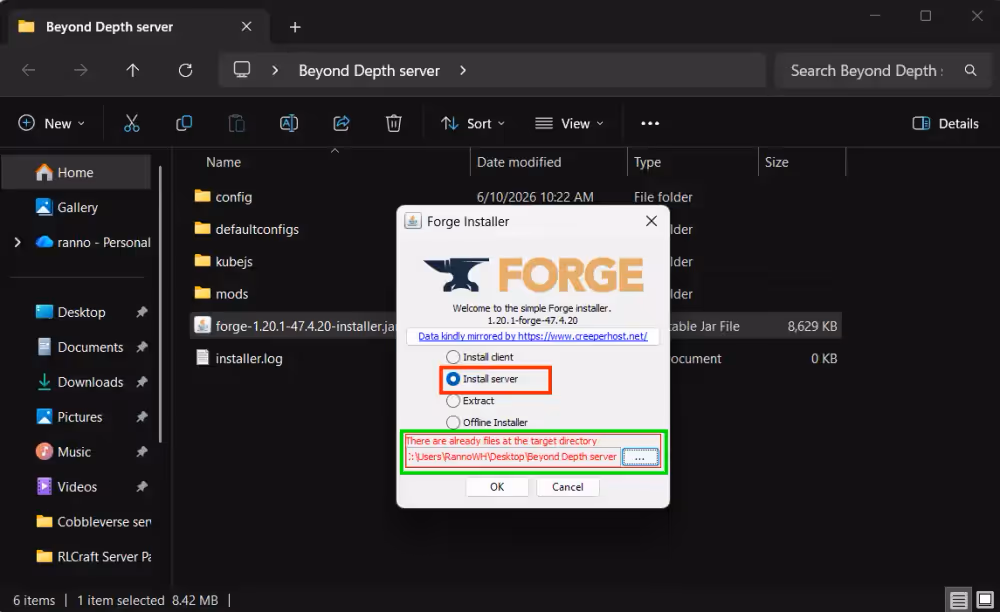
Task: Open the View dropdown menu
Action: (x=569, y=123)
